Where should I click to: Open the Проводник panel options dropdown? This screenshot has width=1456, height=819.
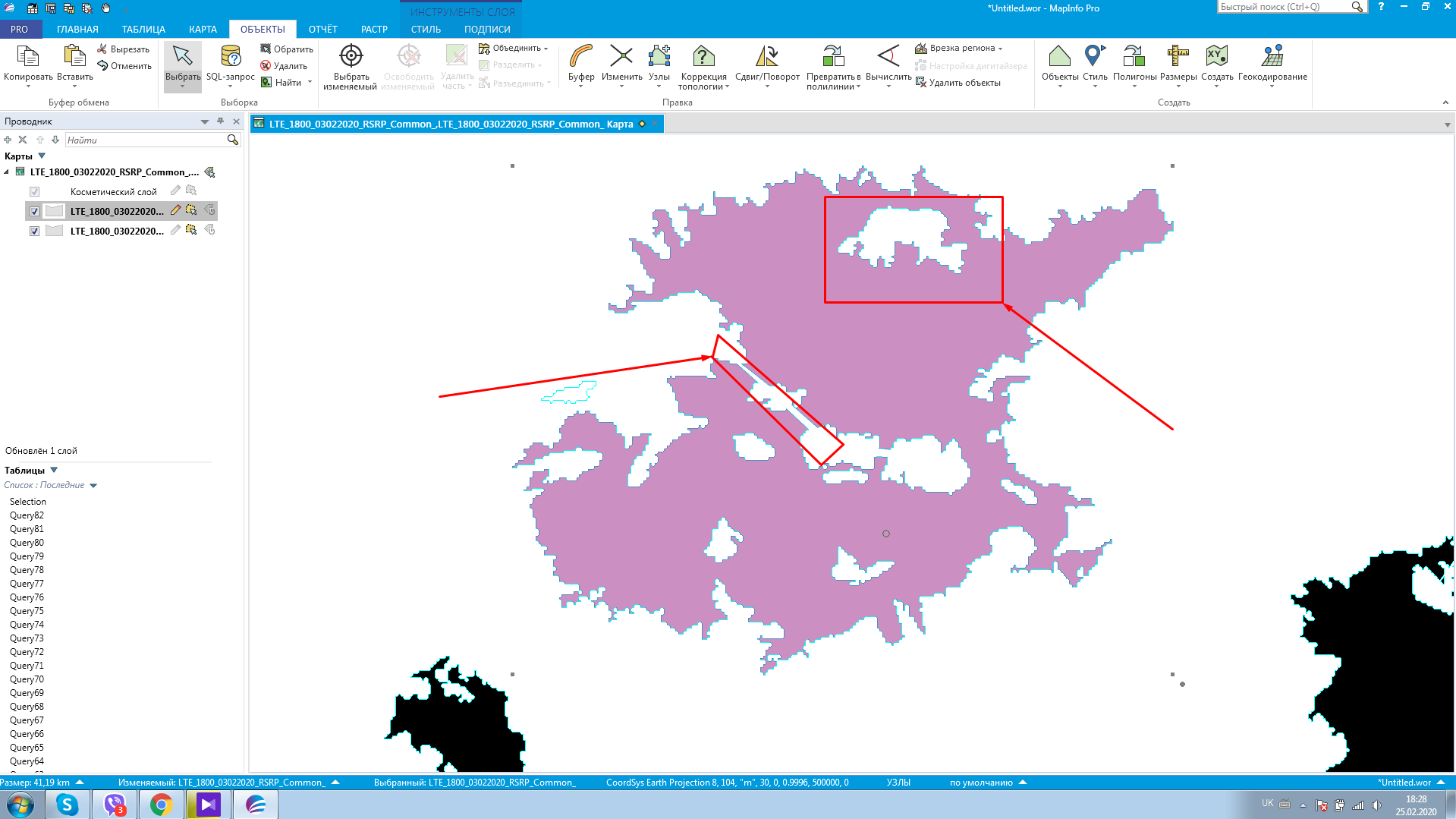(204, 121)
